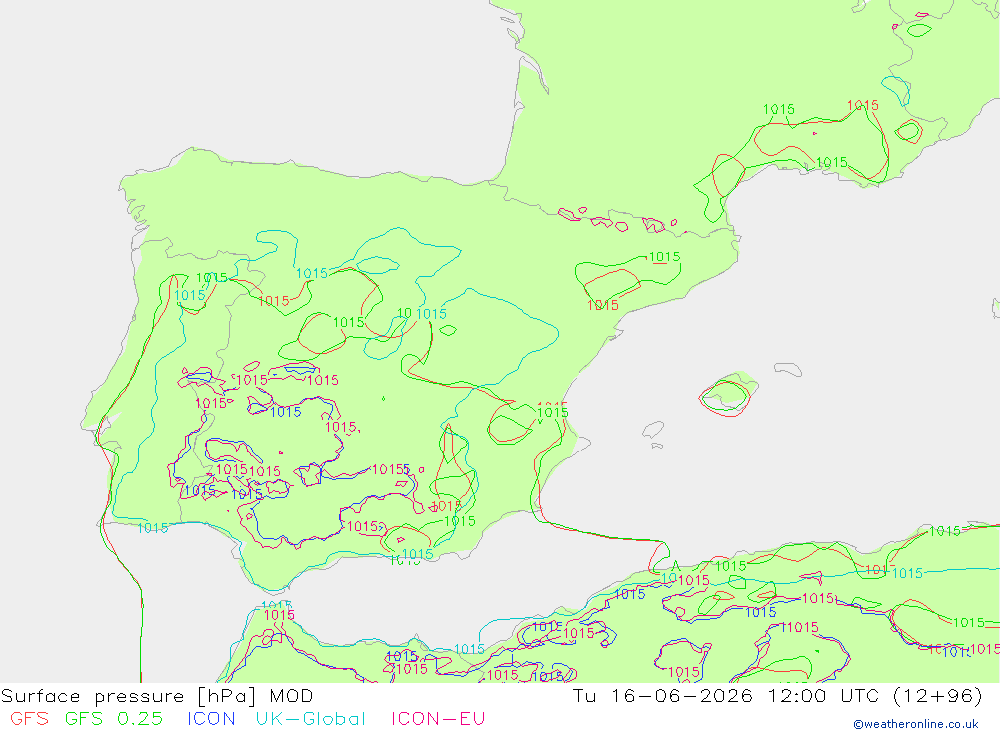Click the red GFS legend label
This screenshot has width=1000, height=733.
pyautogui.click(x=29, y=718)
